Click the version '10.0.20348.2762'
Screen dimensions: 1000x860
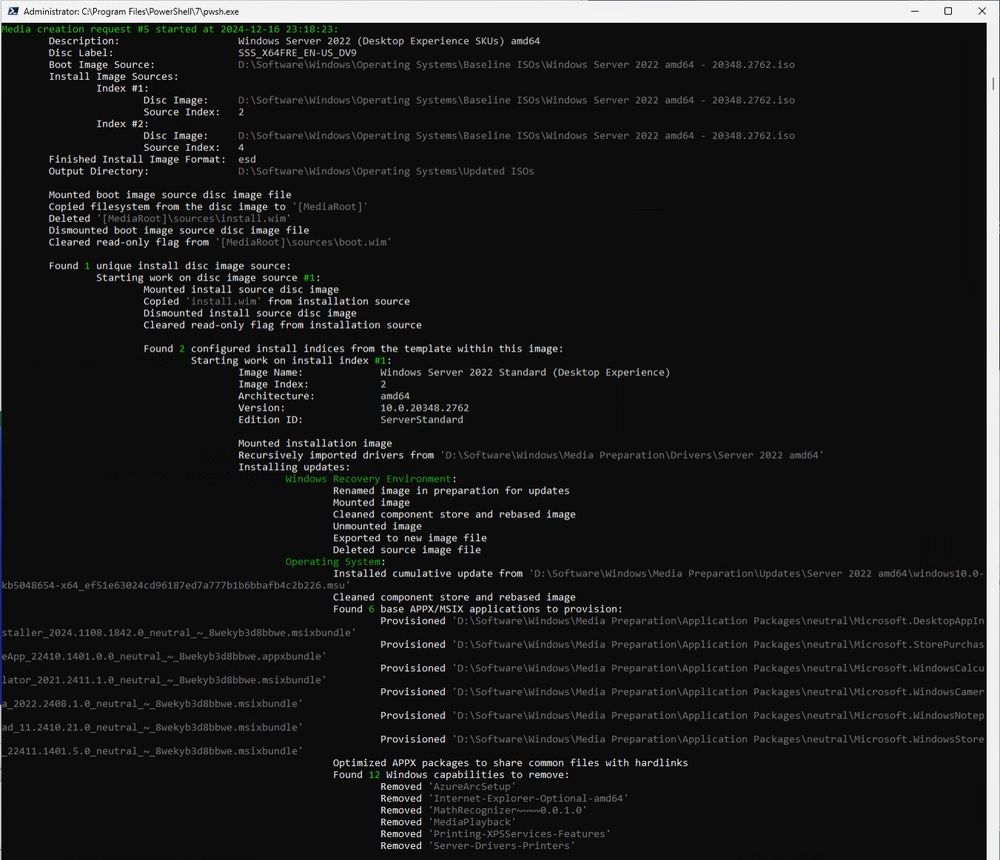pyautogui.click(x=425, y=408)
